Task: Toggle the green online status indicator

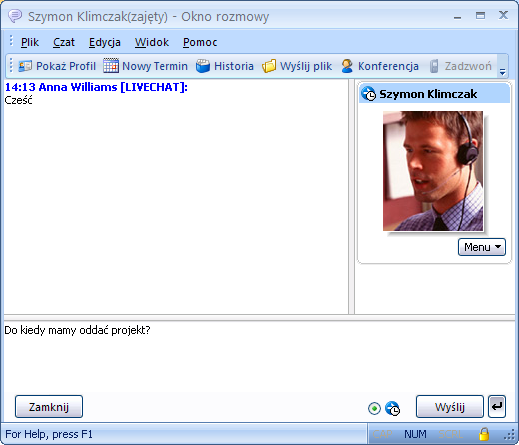Action: pos(374,408)
